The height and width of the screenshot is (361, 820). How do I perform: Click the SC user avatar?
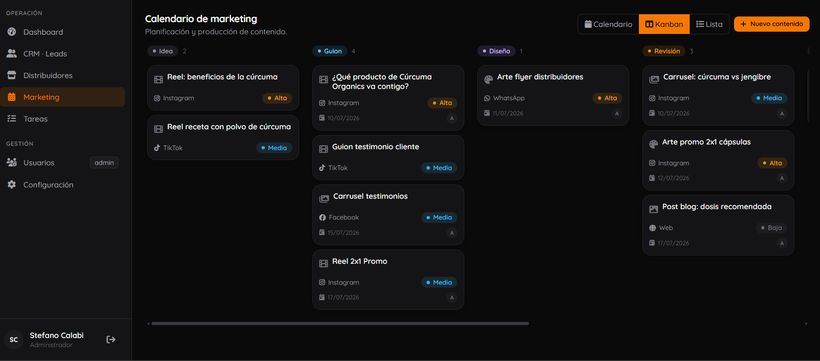pos(14,340)
